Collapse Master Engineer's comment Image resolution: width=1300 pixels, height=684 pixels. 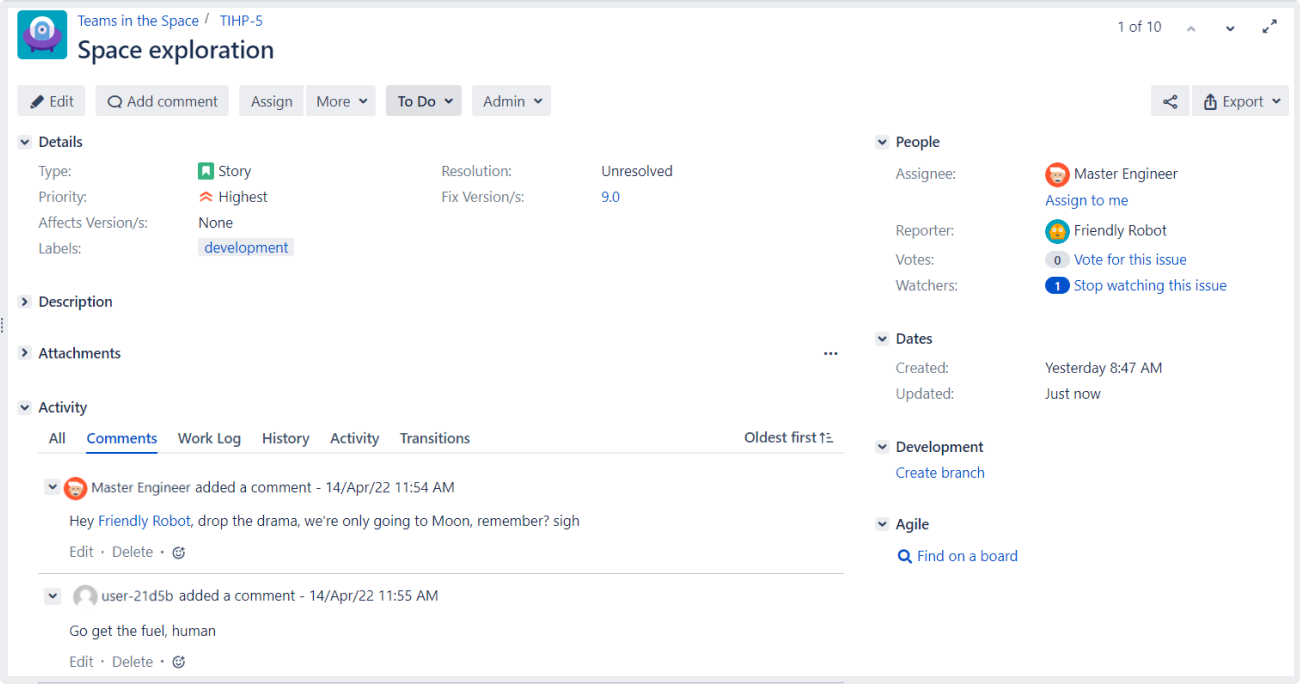(x=52, y=487)
